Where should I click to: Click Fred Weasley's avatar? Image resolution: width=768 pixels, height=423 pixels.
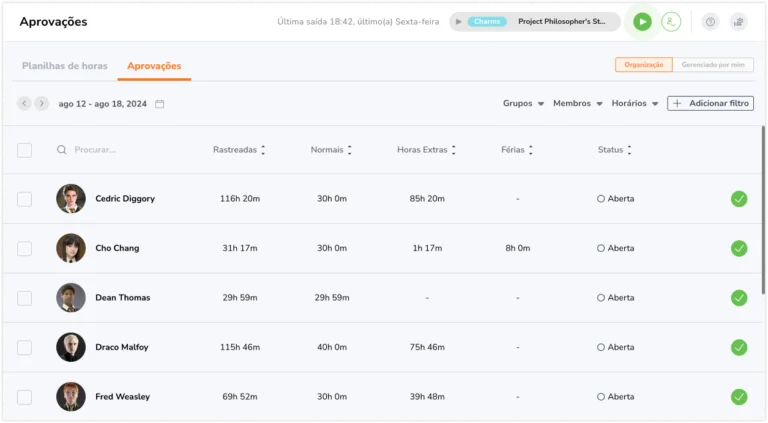click(x=71, y=397)
